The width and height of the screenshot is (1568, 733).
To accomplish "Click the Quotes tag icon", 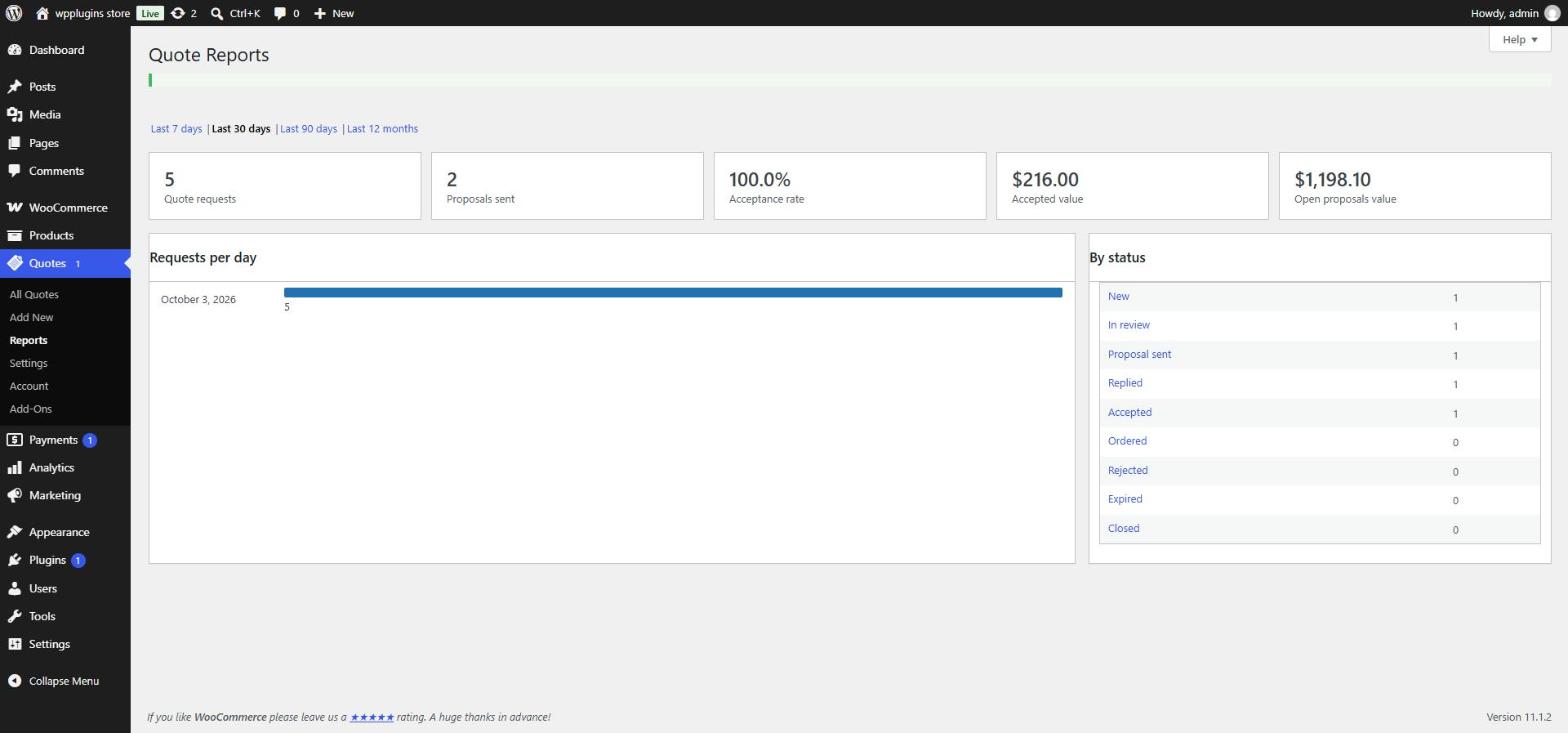I will tap(15, 263).
